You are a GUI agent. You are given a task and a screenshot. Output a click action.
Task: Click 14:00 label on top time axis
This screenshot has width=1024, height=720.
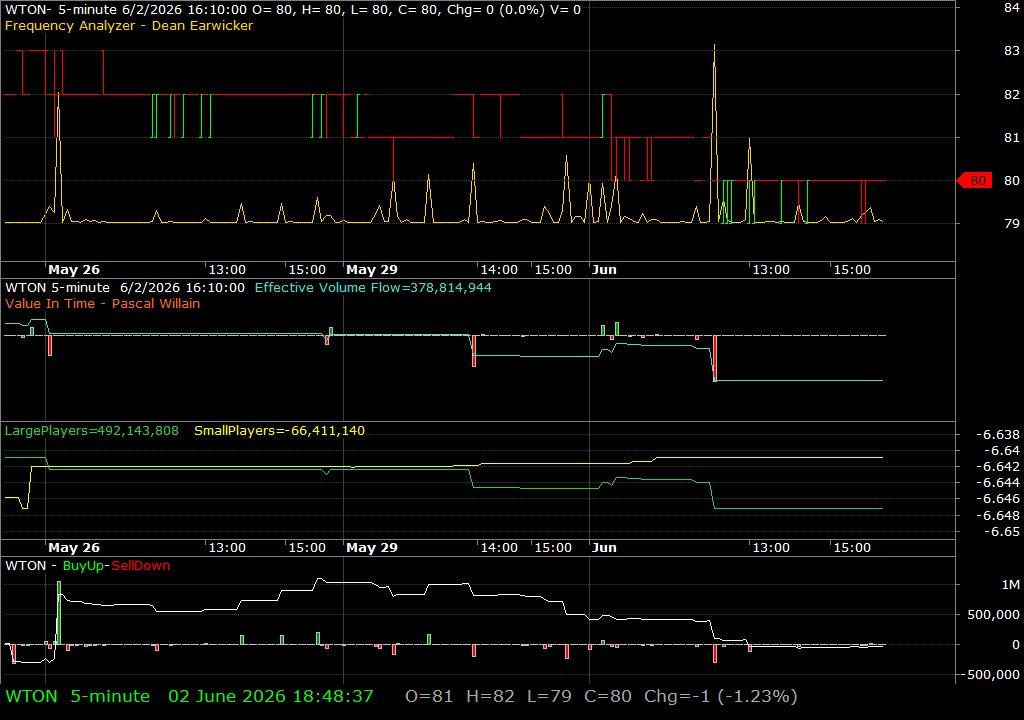499,270
